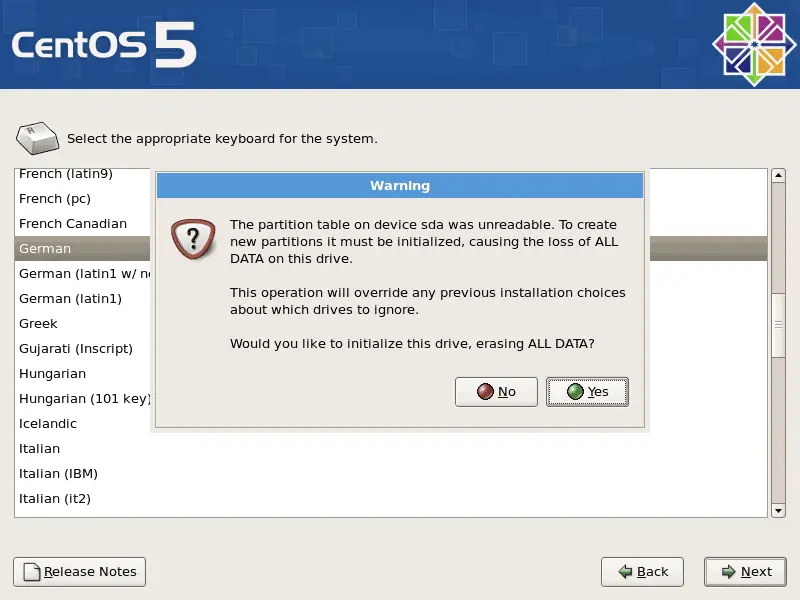Select Icelandic keyboard layout
This screenshot has height=600, width=800.
(82, 423)
